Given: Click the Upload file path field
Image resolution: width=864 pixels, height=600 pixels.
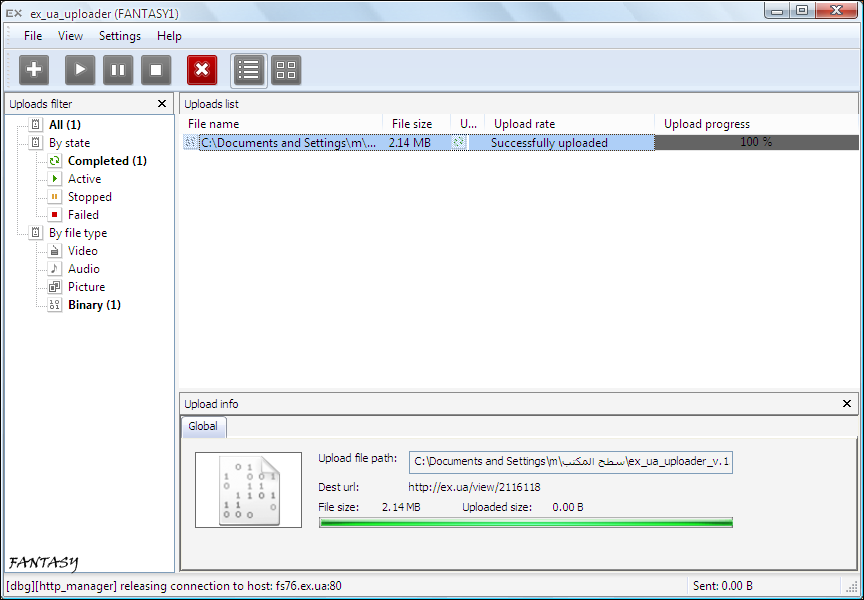Looking at the screenshot, I should (x=571, y=462).
